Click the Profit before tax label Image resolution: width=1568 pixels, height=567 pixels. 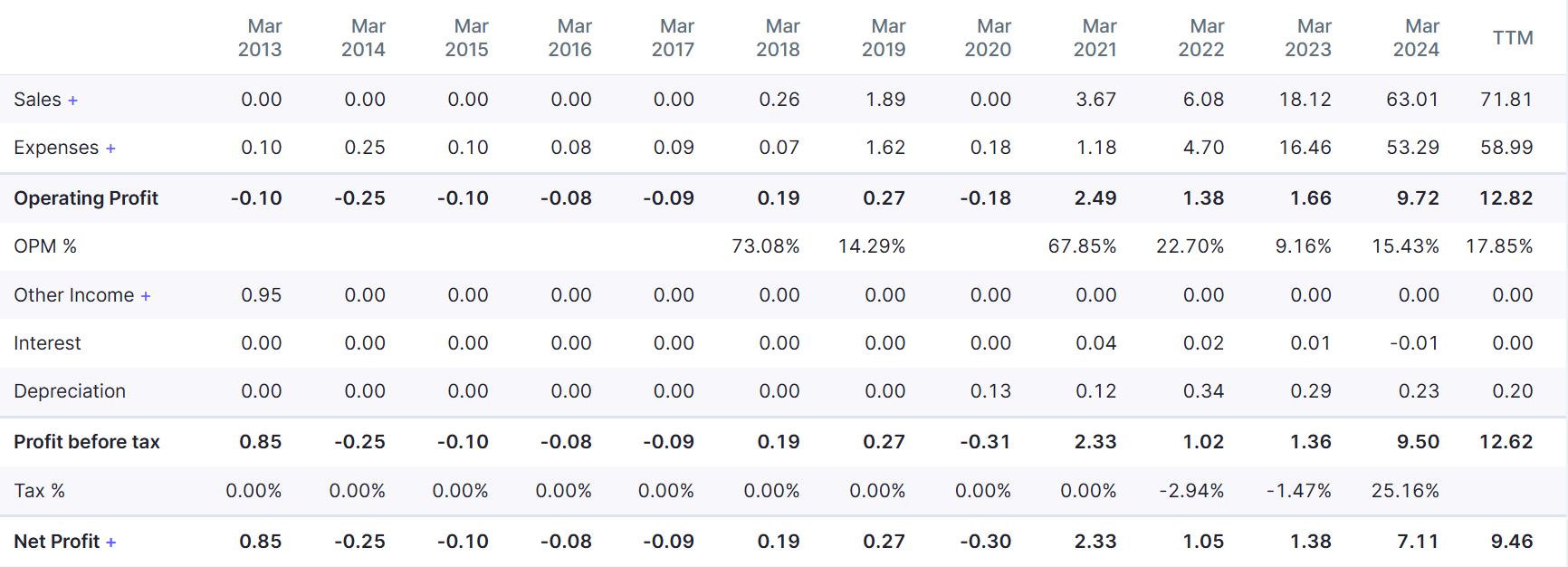click(87, 442)
